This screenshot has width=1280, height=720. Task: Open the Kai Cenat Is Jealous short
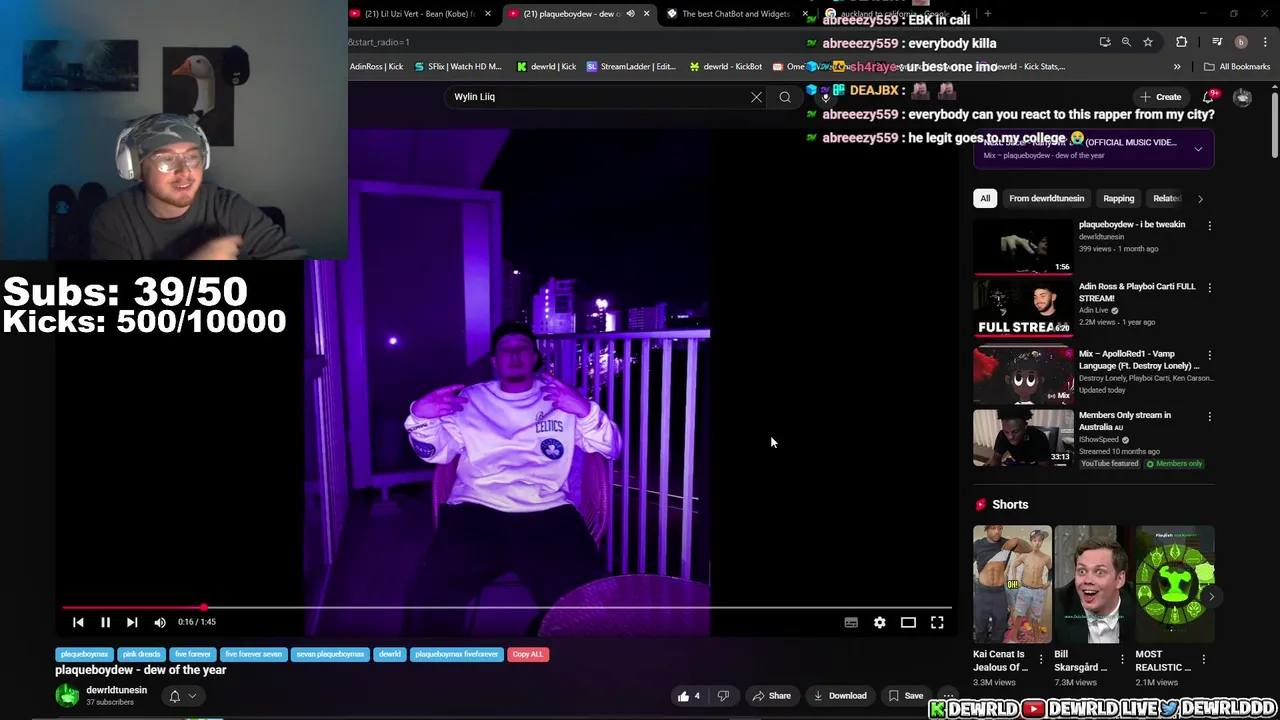coord(1012,585)
